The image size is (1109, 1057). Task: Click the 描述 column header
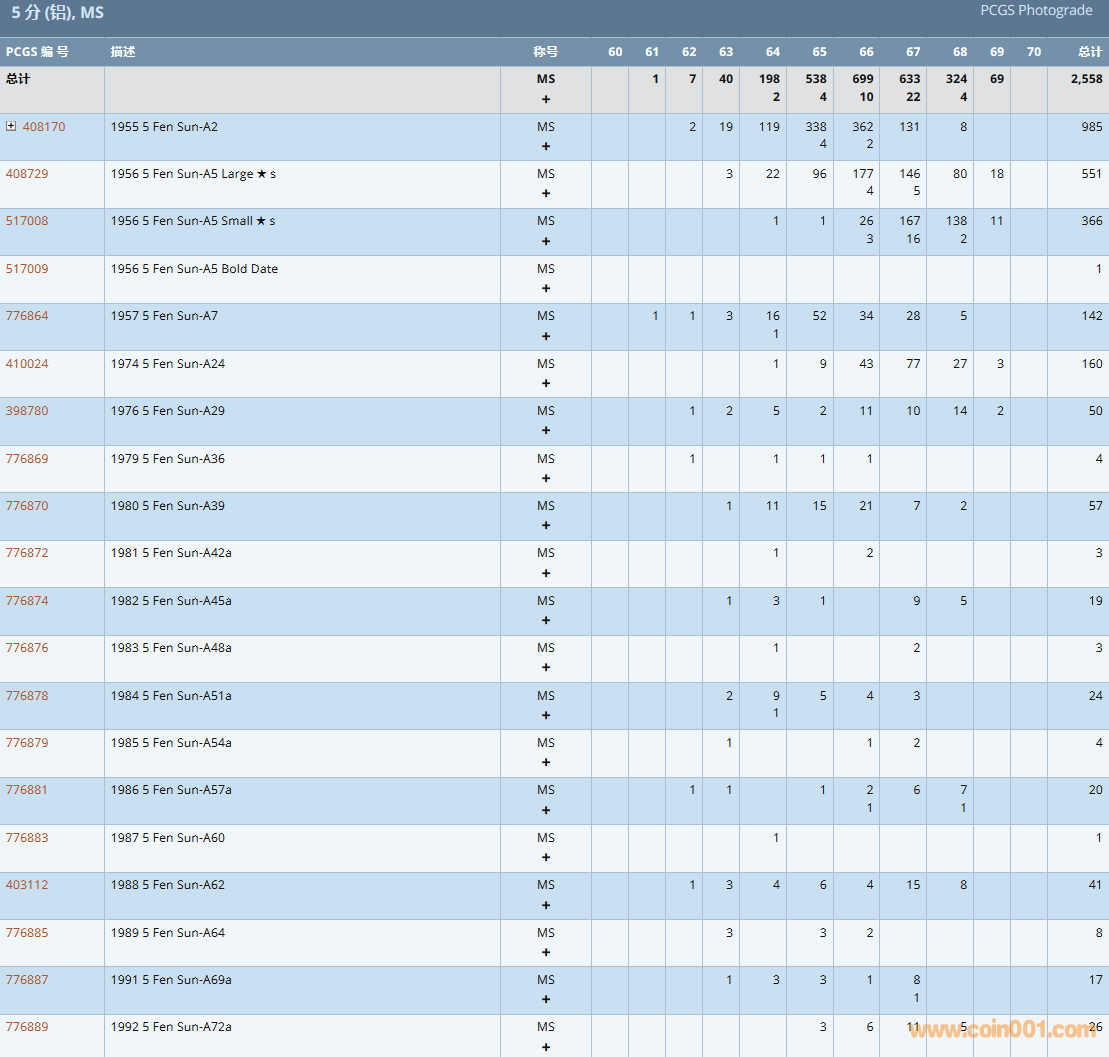[123, 52]
